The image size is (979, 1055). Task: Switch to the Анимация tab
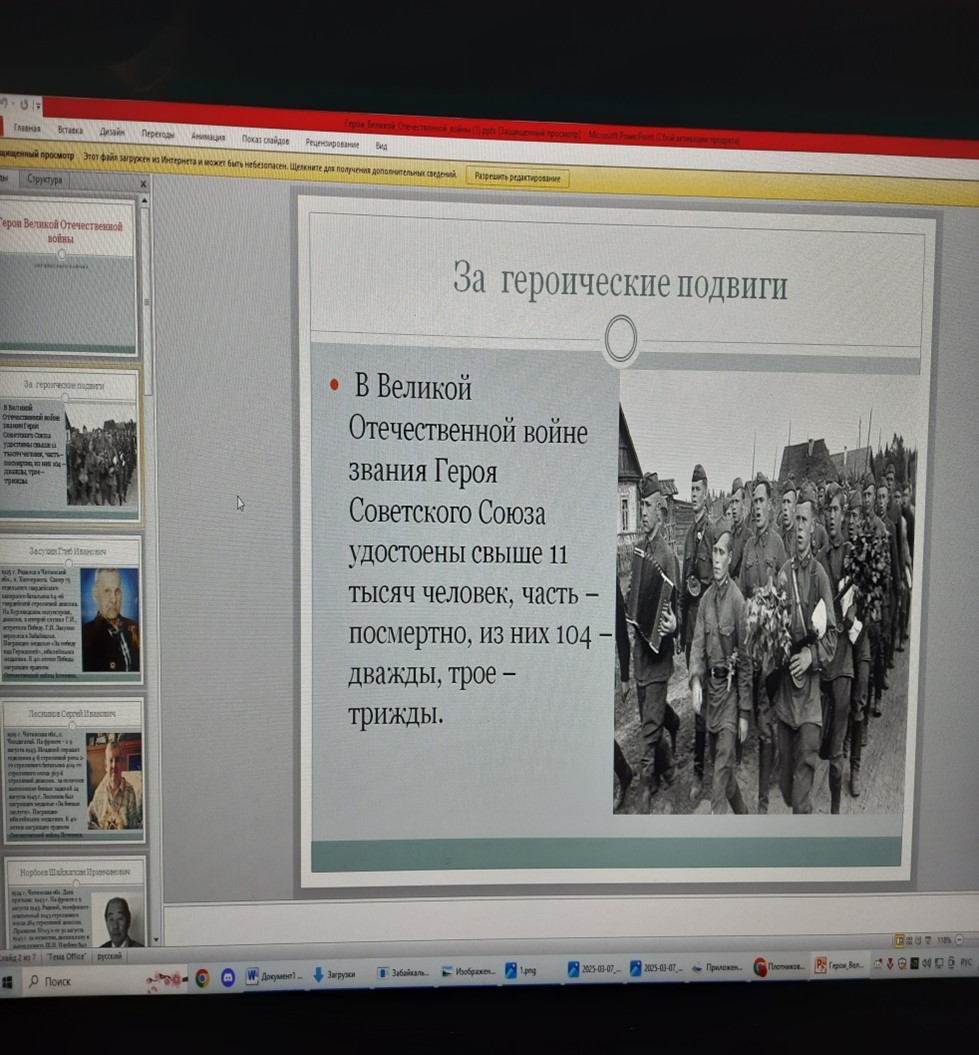click(208, 137)
